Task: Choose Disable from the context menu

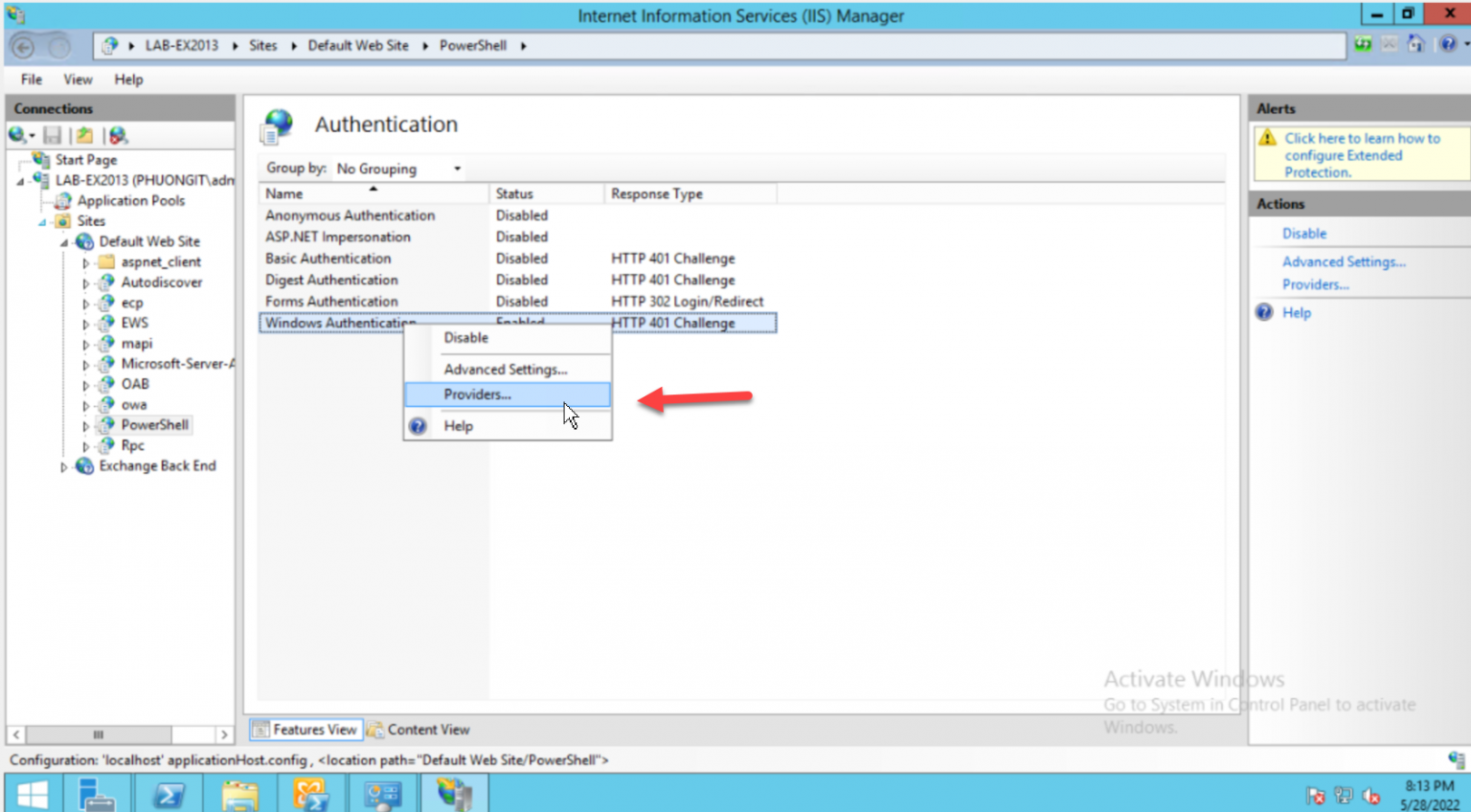Action: 465,337
